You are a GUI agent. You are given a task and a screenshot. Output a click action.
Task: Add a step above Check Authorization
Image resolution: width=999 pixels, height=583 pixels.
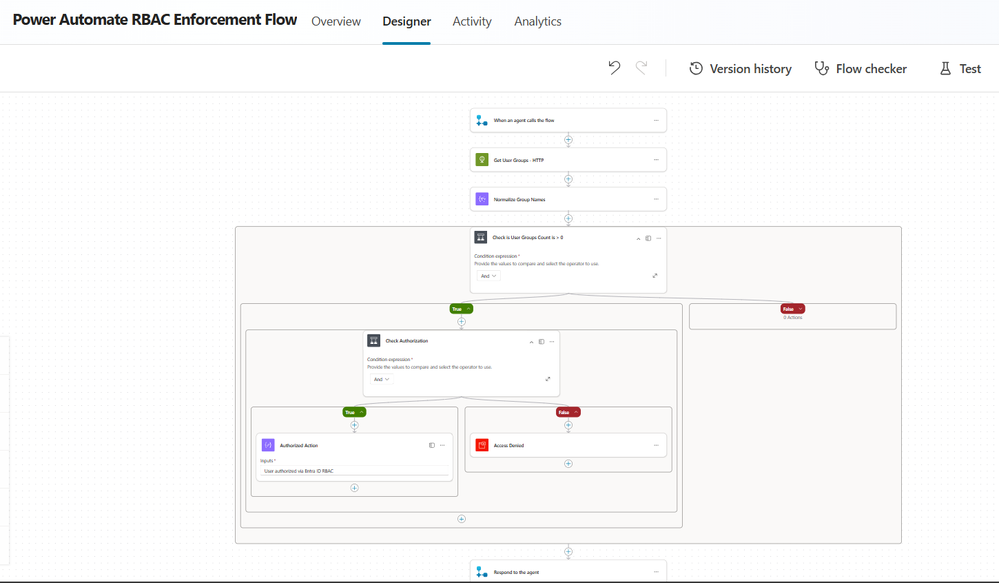tap(461, 322)
